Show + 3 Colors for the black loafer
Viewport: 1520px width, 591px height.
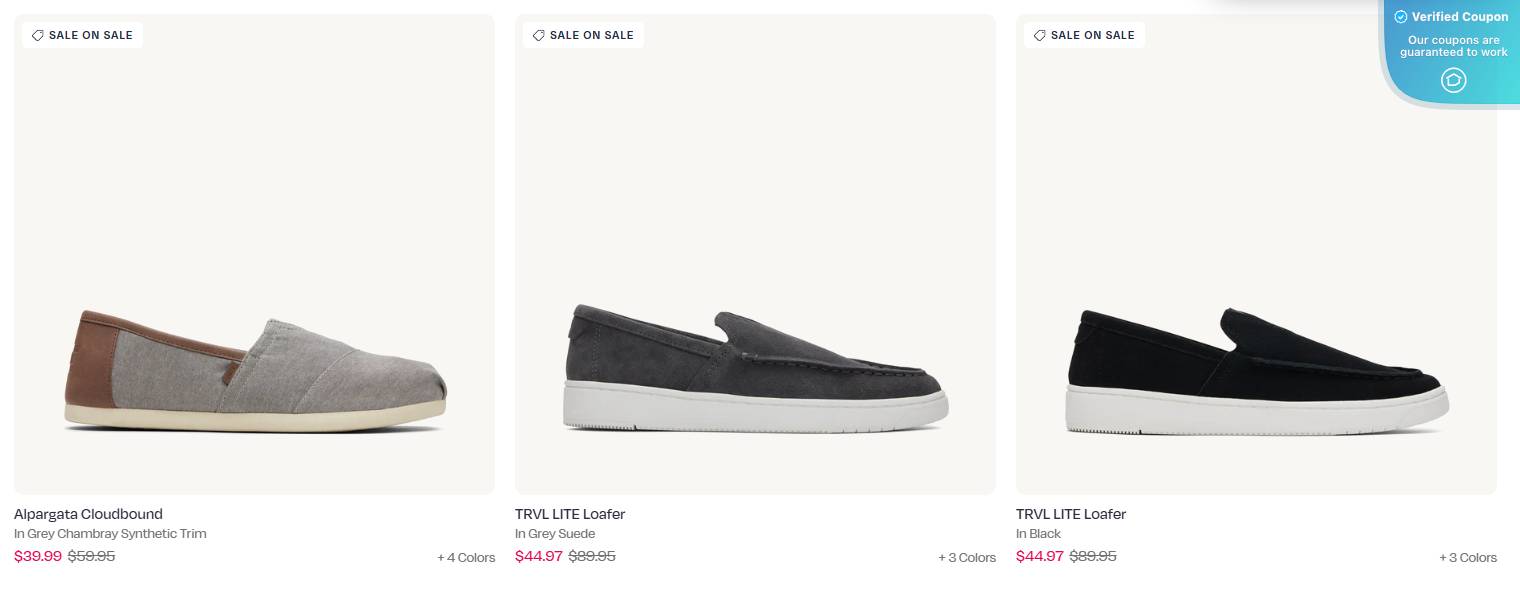(x=1468, y=558)
